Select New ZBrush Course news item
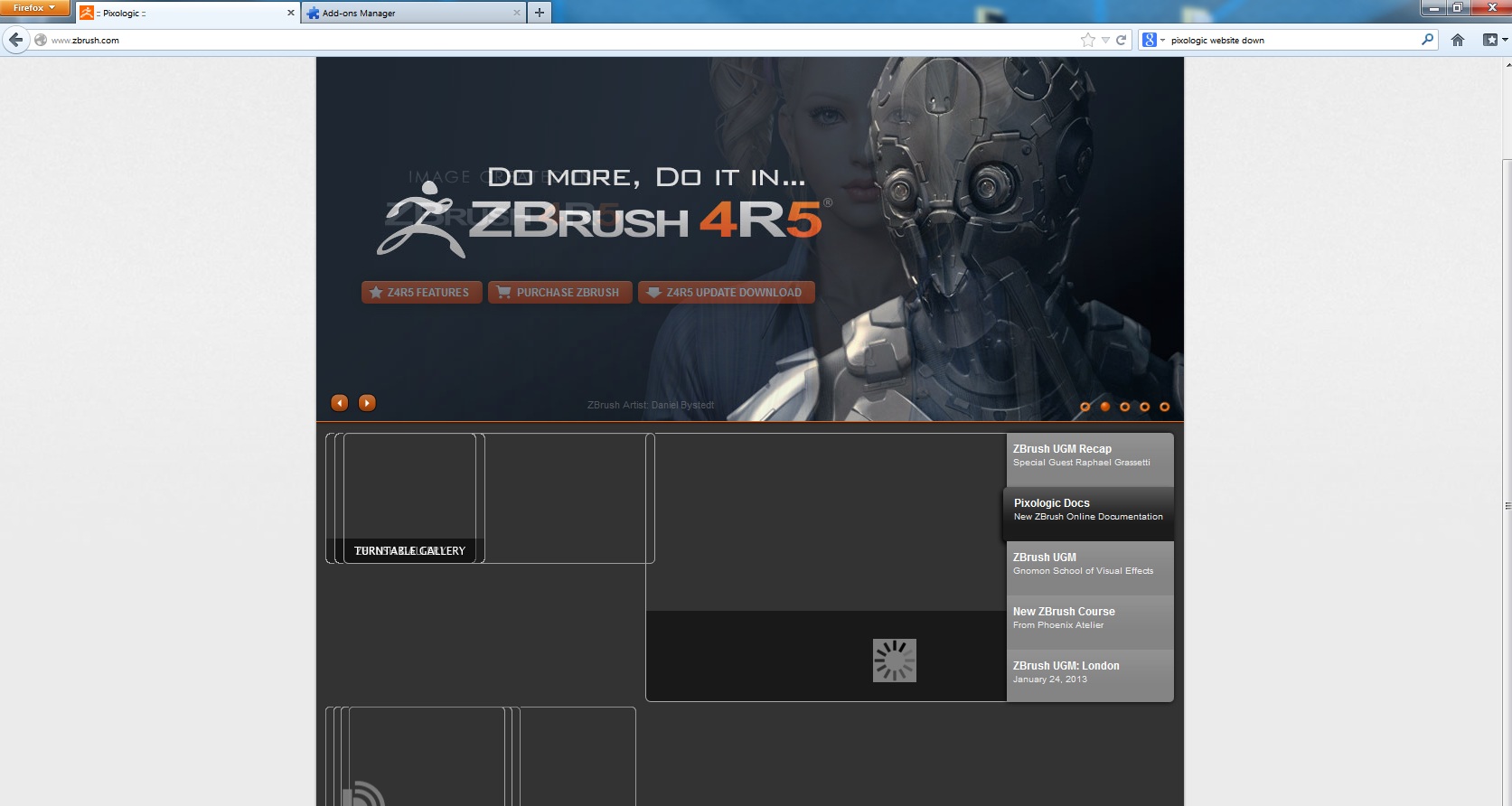This screenshot has height=806, width=1512. pos(1090,623)
